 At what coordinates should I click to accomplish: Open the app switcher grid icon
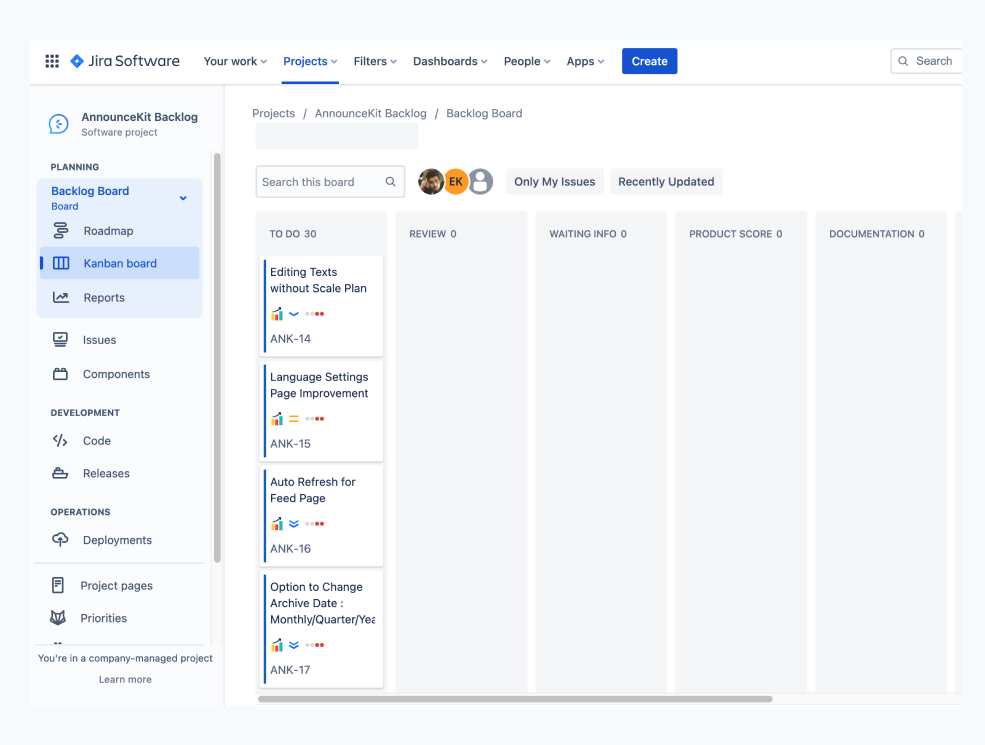52,61
